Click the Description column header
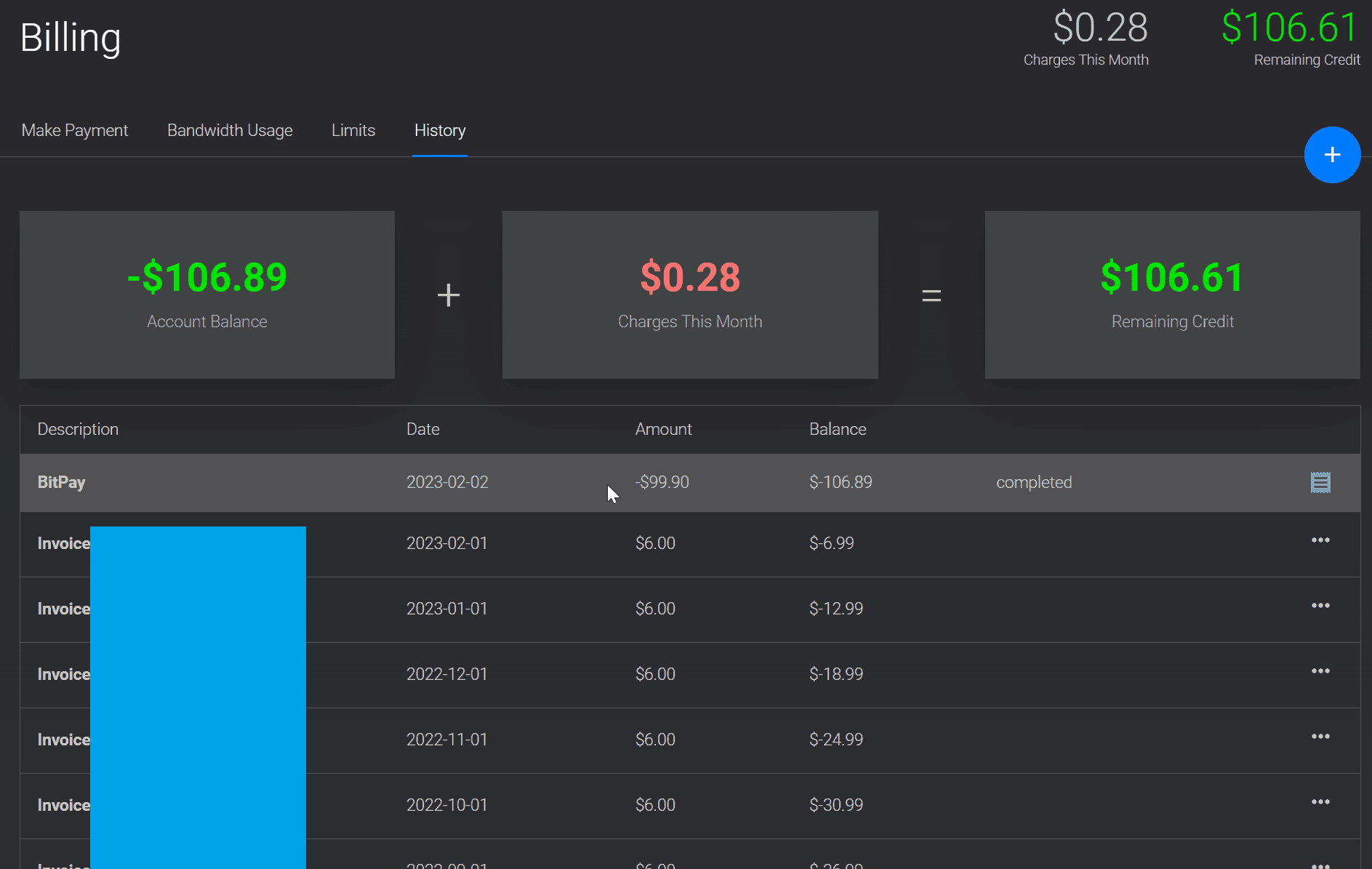The image size is (1372, 869). click(78, 429)
